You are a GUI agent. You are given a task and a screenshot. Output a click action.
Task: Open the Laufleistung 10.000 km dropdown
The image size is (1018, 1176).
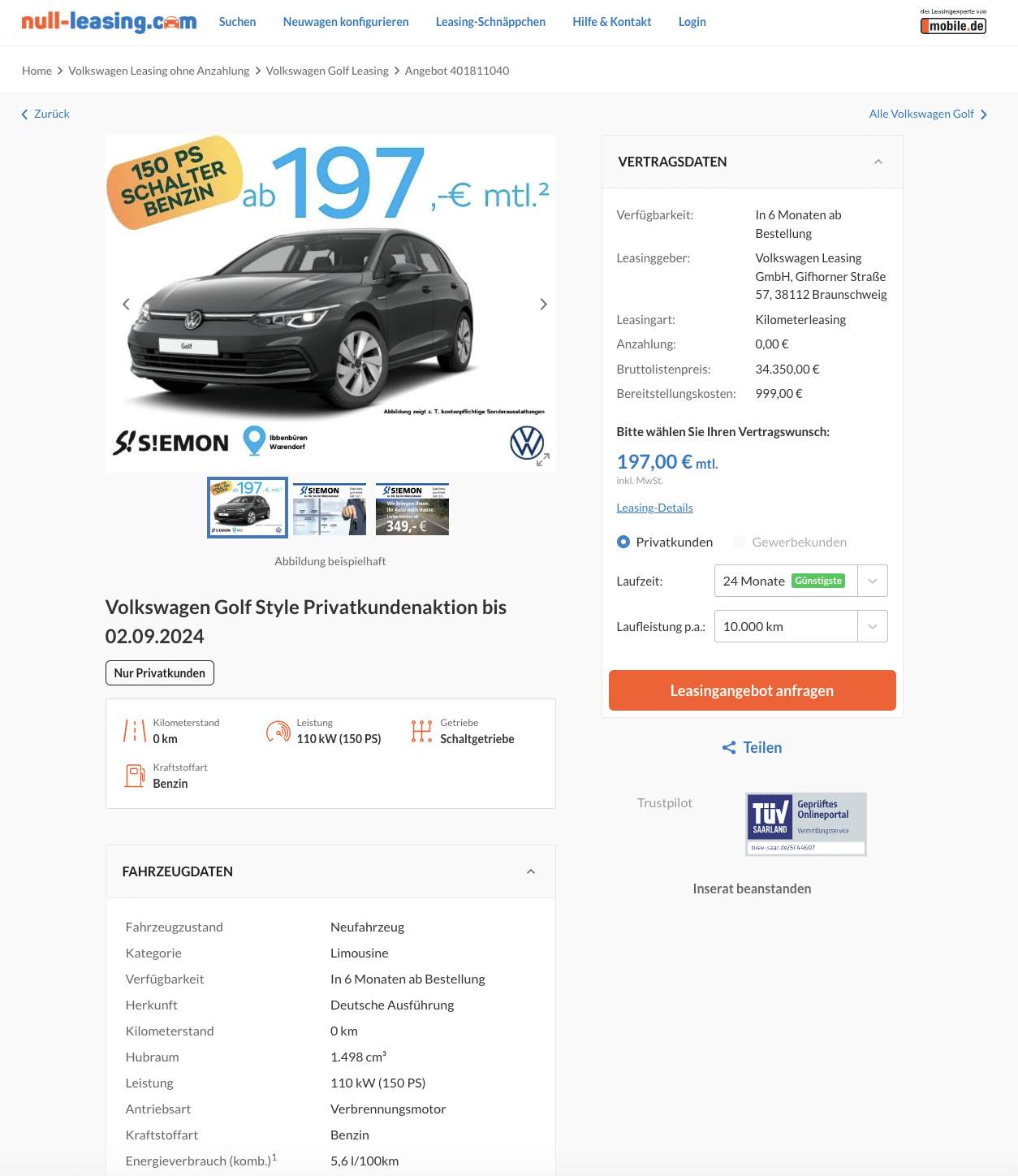[x=800, y=626]
